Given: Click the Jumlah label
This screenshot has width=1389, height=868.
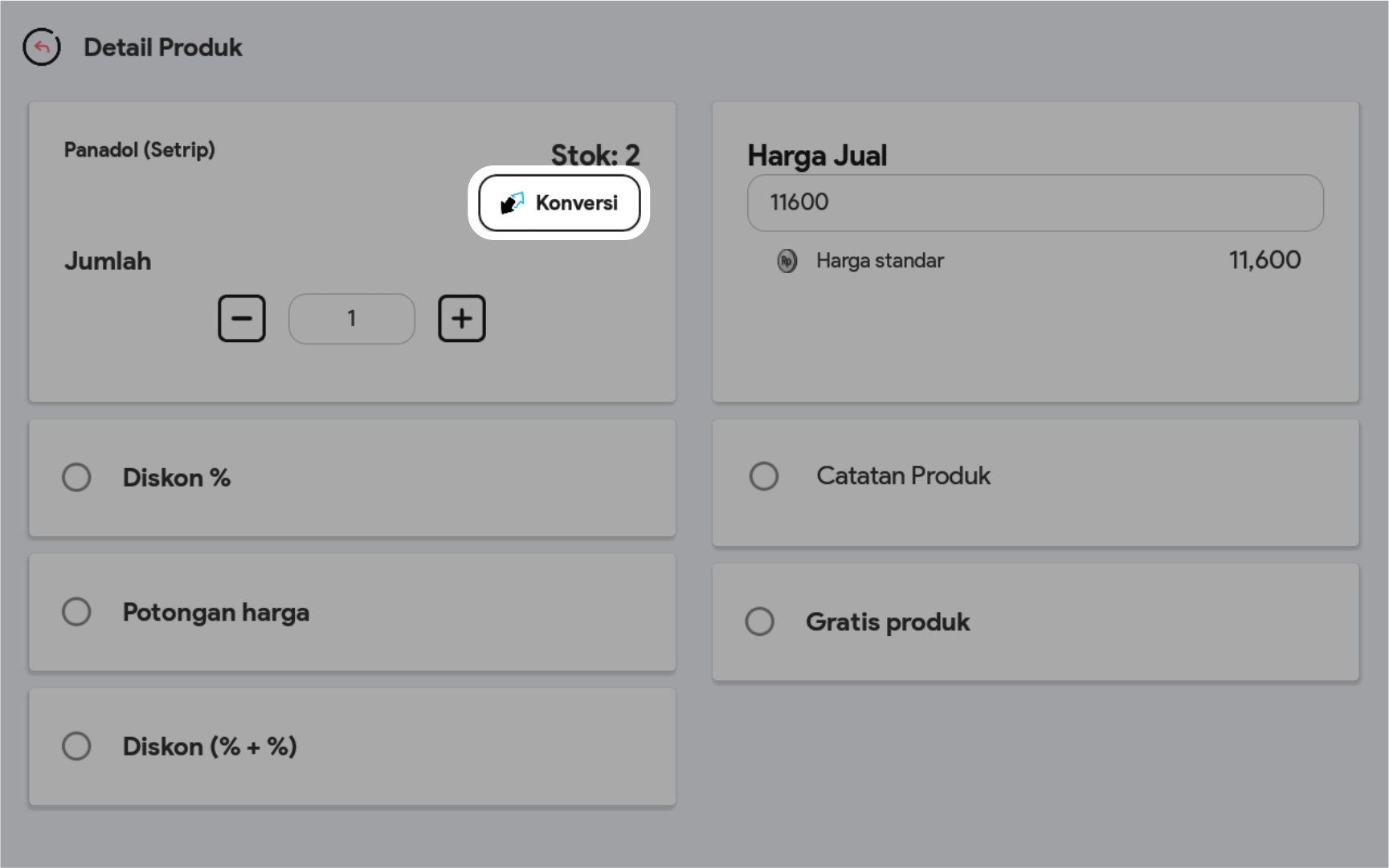Looking at the screenshot, I should [108, 261].
